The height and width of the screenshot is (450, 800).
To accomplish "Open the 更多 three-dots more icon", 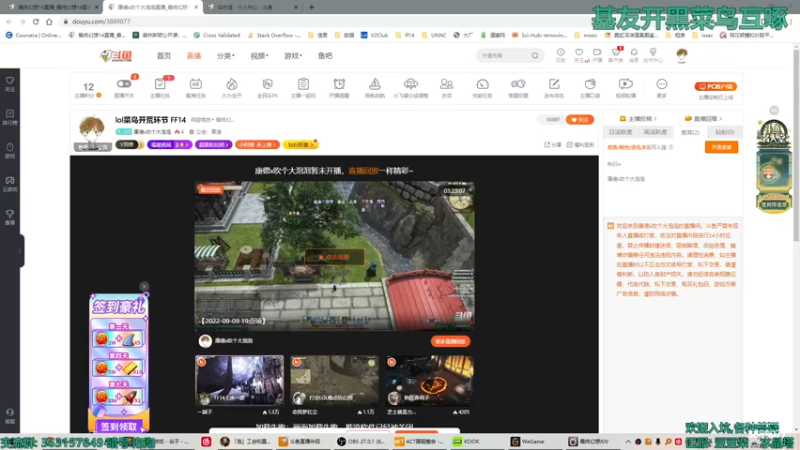I will 662,87.
